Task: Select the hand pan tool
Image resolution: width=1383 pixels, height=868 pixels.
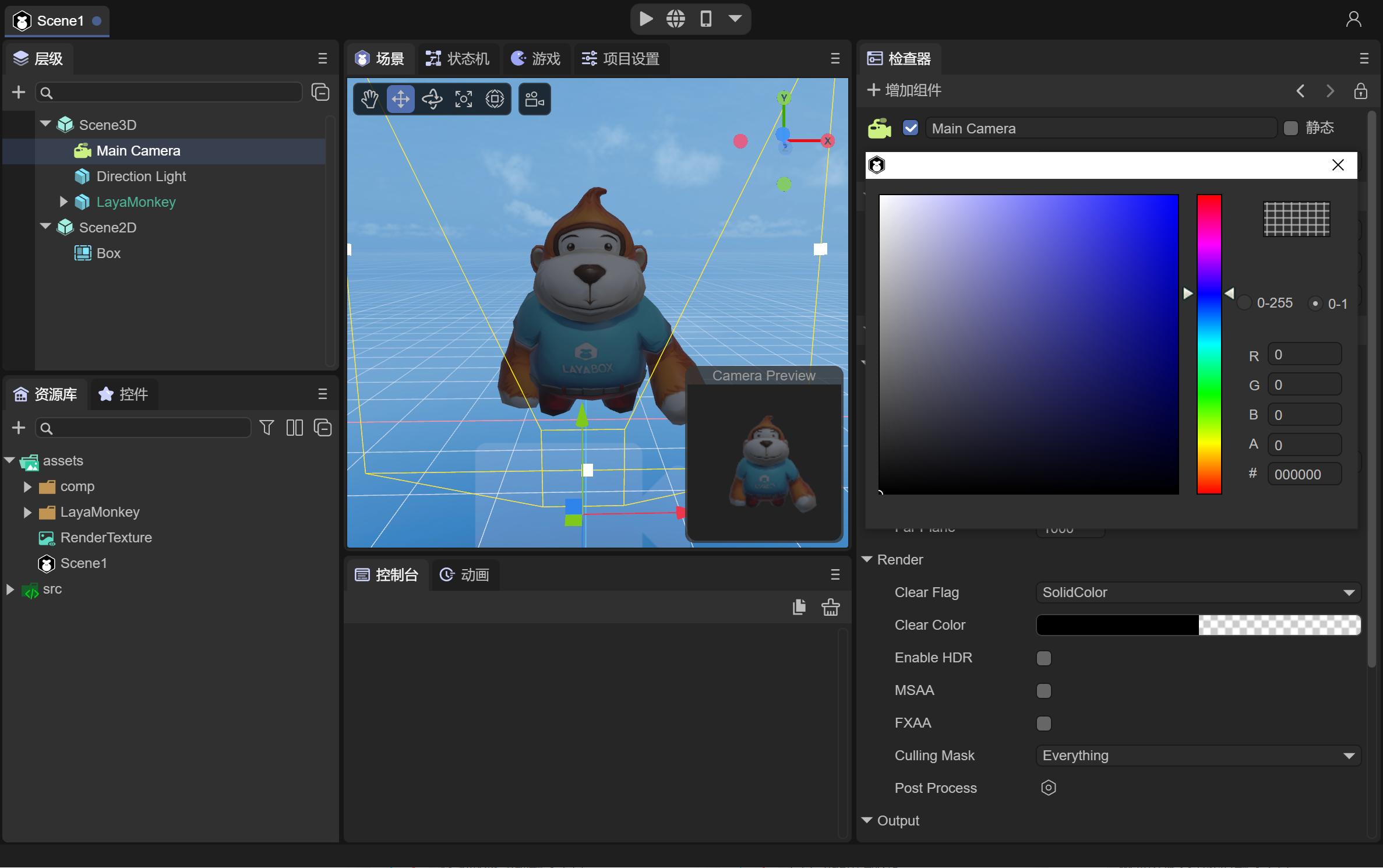Action: click(369, 99)
